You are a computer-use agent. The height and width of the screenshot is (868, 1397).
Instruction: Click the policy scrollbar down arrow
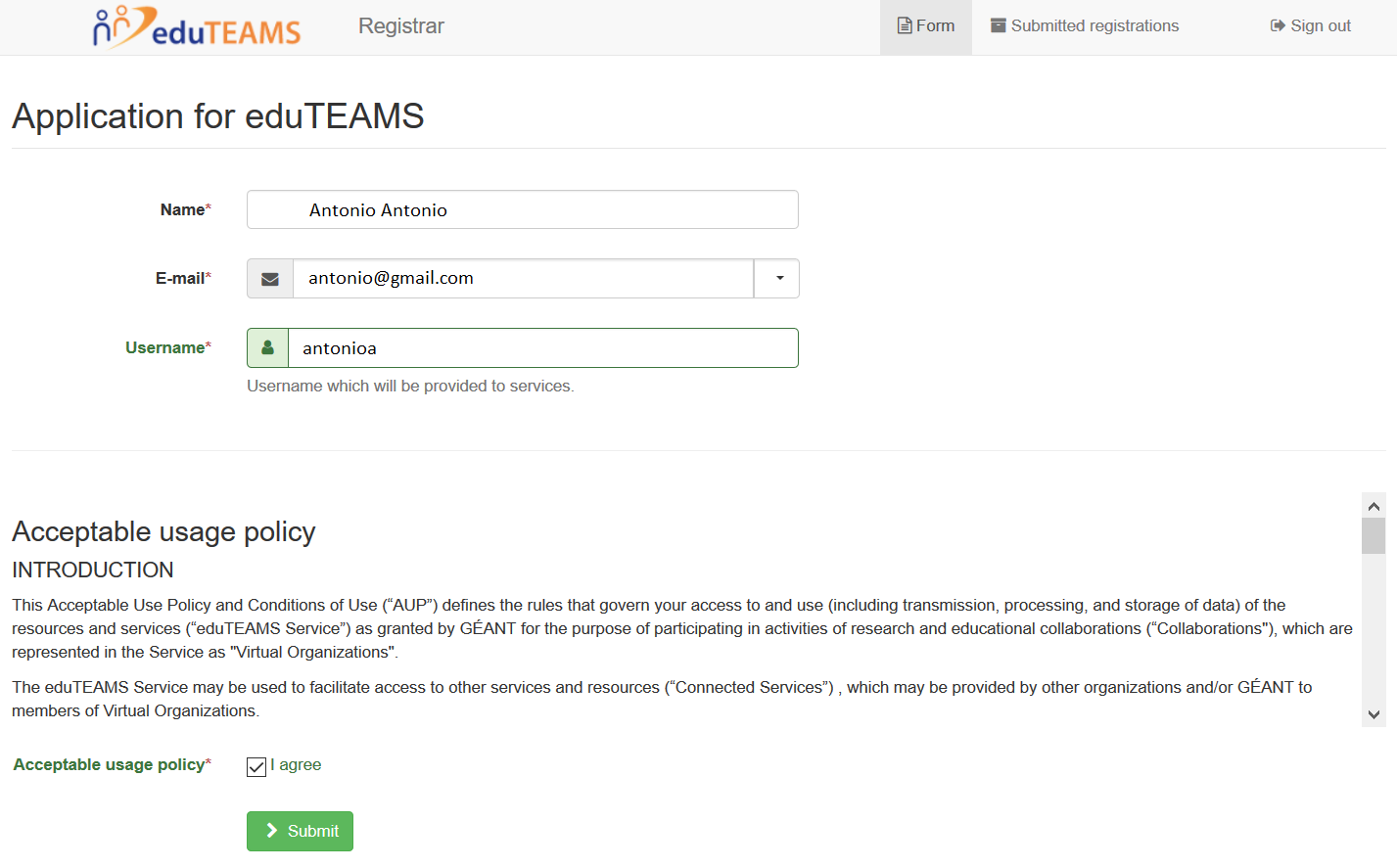[1374, 714]
